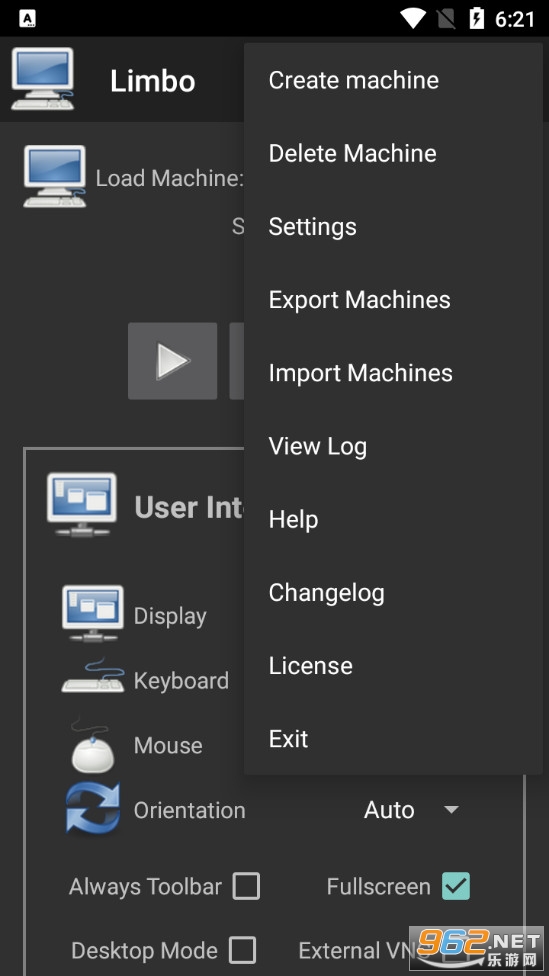Choose Delete Machine menu entry
Screen dimensions: 549x976
point(393,154)
